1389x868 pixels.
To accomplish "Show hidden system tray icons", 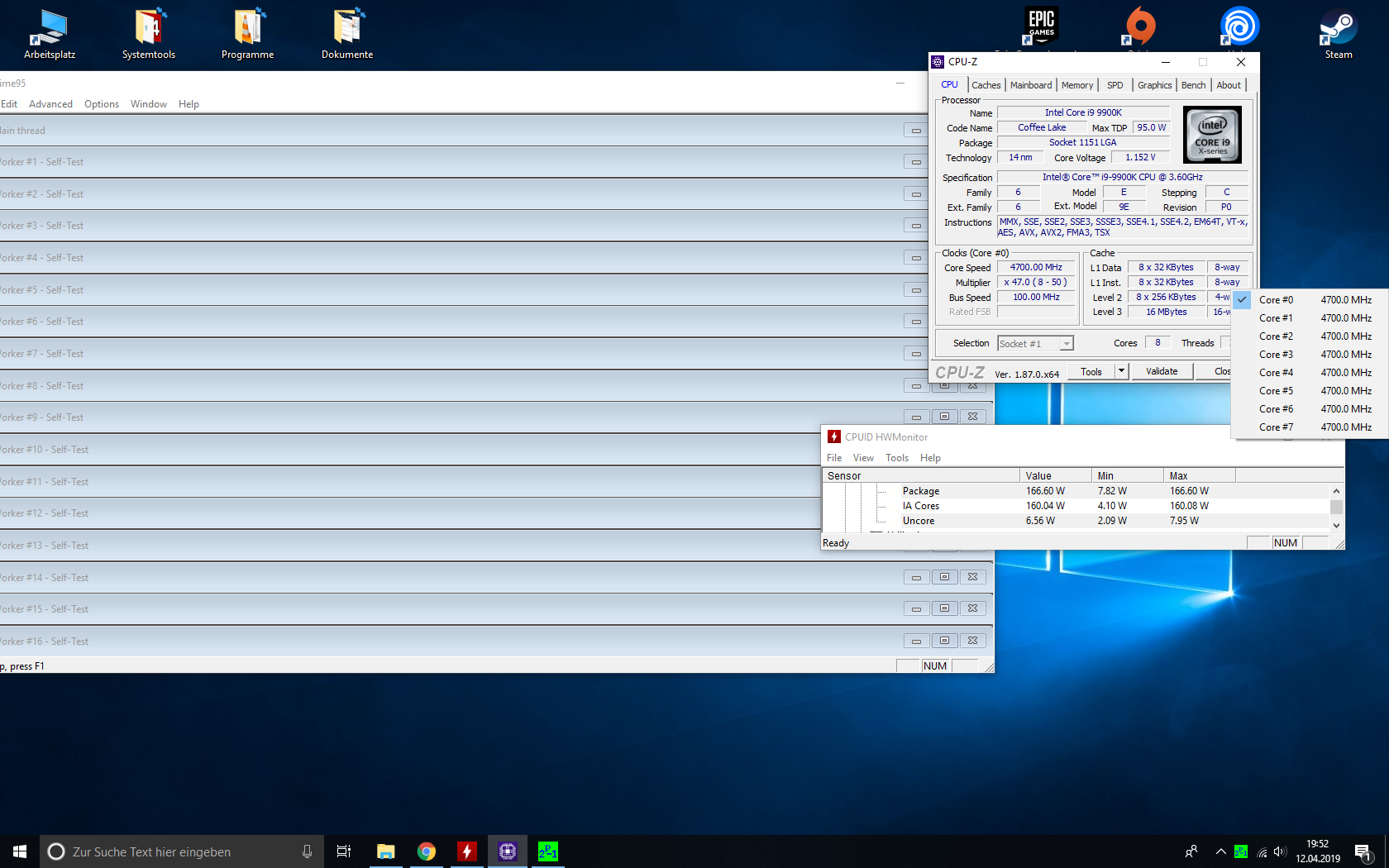I will (1220, 851).
